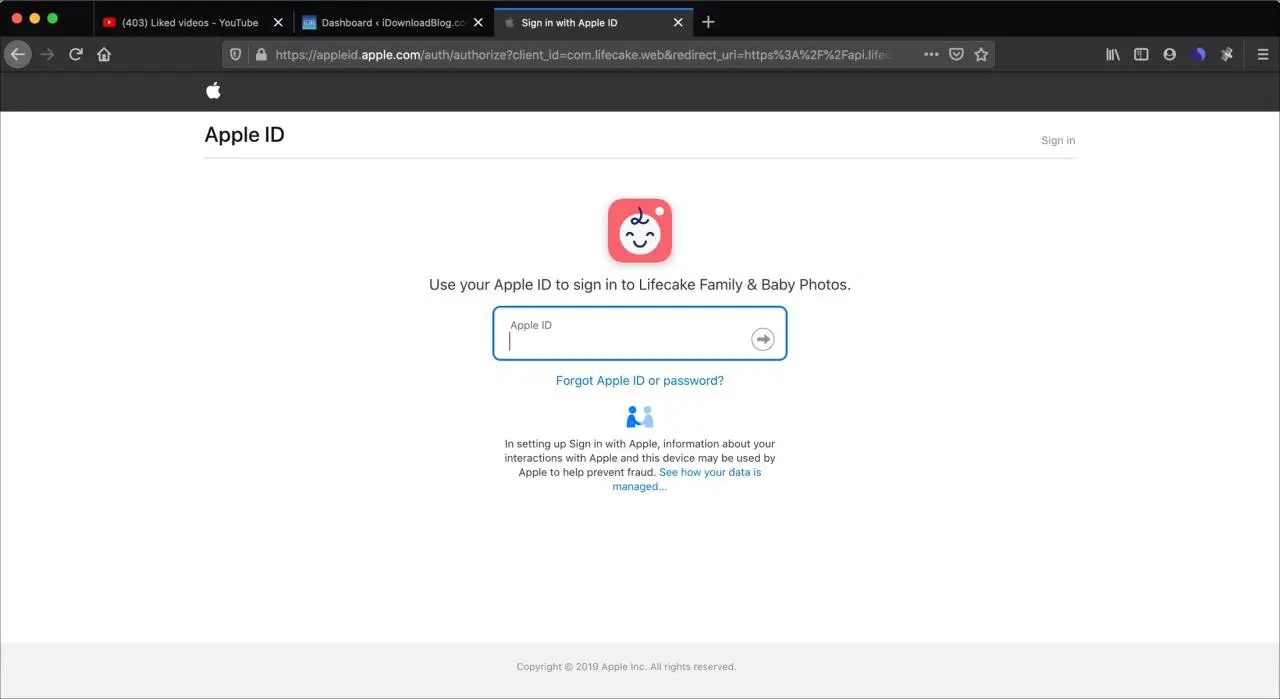View site security padlock info
This screenshot has height=699, width=1280.
[x=260, y=55]
